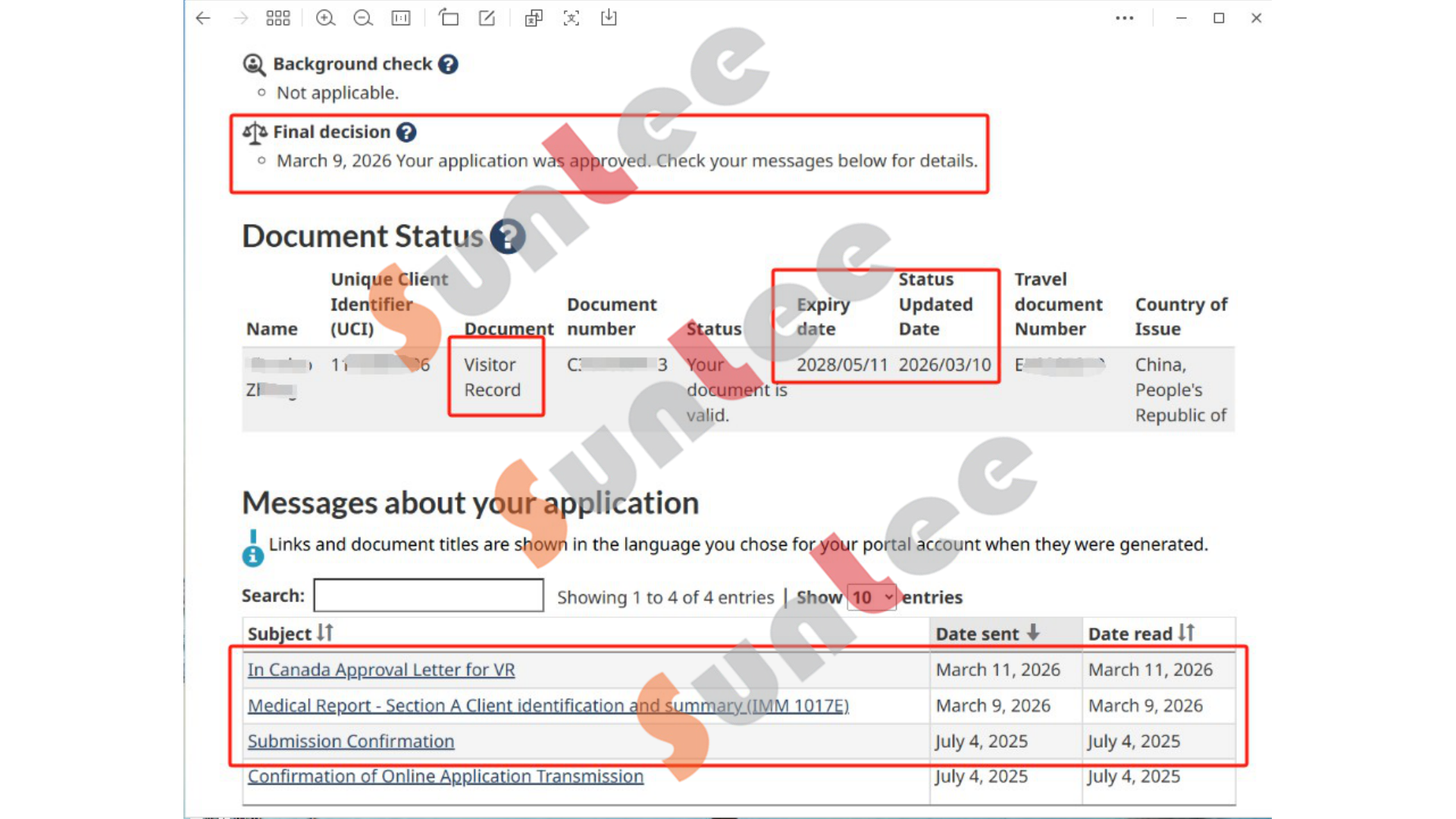1456x819 pixels.
Task: Open the thumbnail grid view
Action: [x=278, y=18]
